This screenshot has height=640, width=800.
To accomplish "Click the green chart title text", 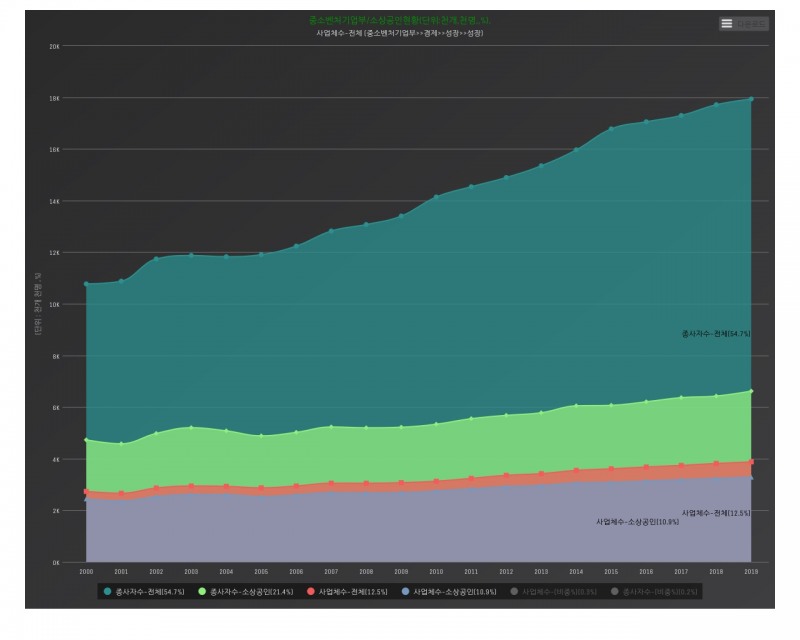I will click(400, 20).
